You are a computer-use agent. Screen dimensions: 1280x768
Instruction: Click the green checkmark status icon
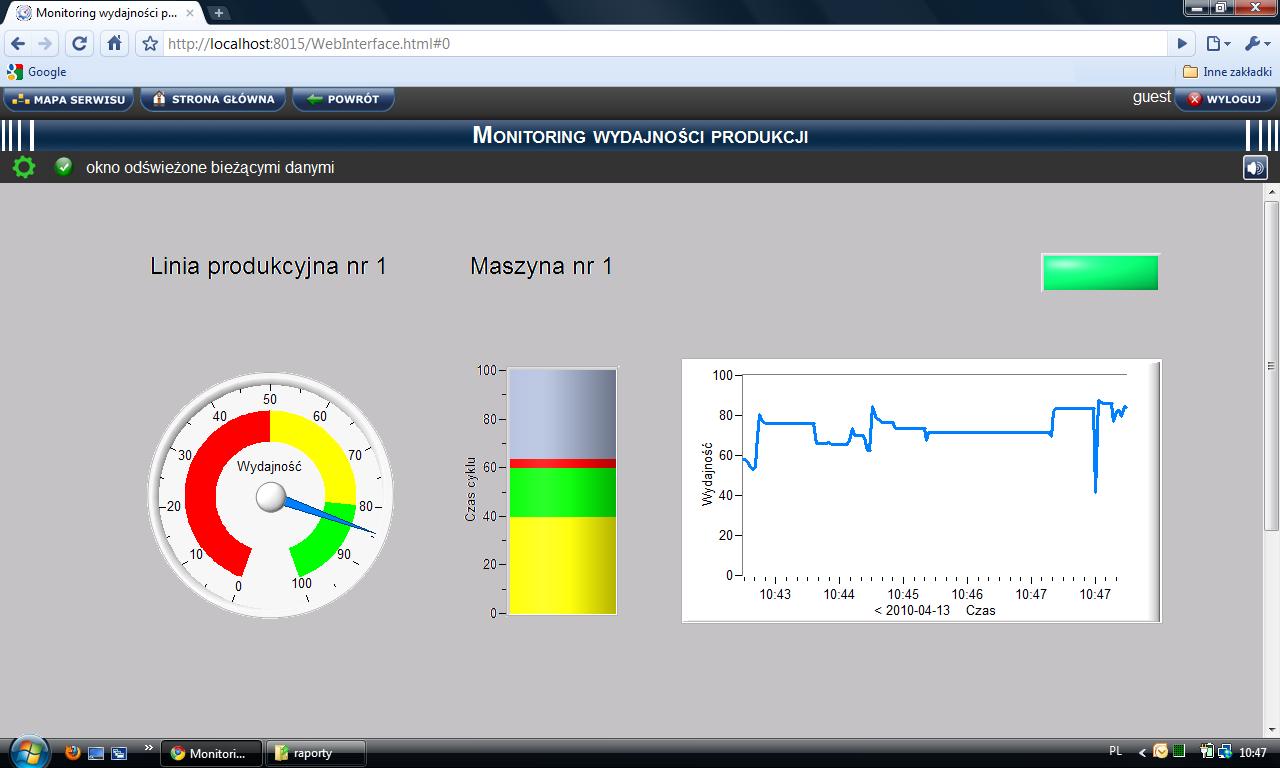[64, 167]
